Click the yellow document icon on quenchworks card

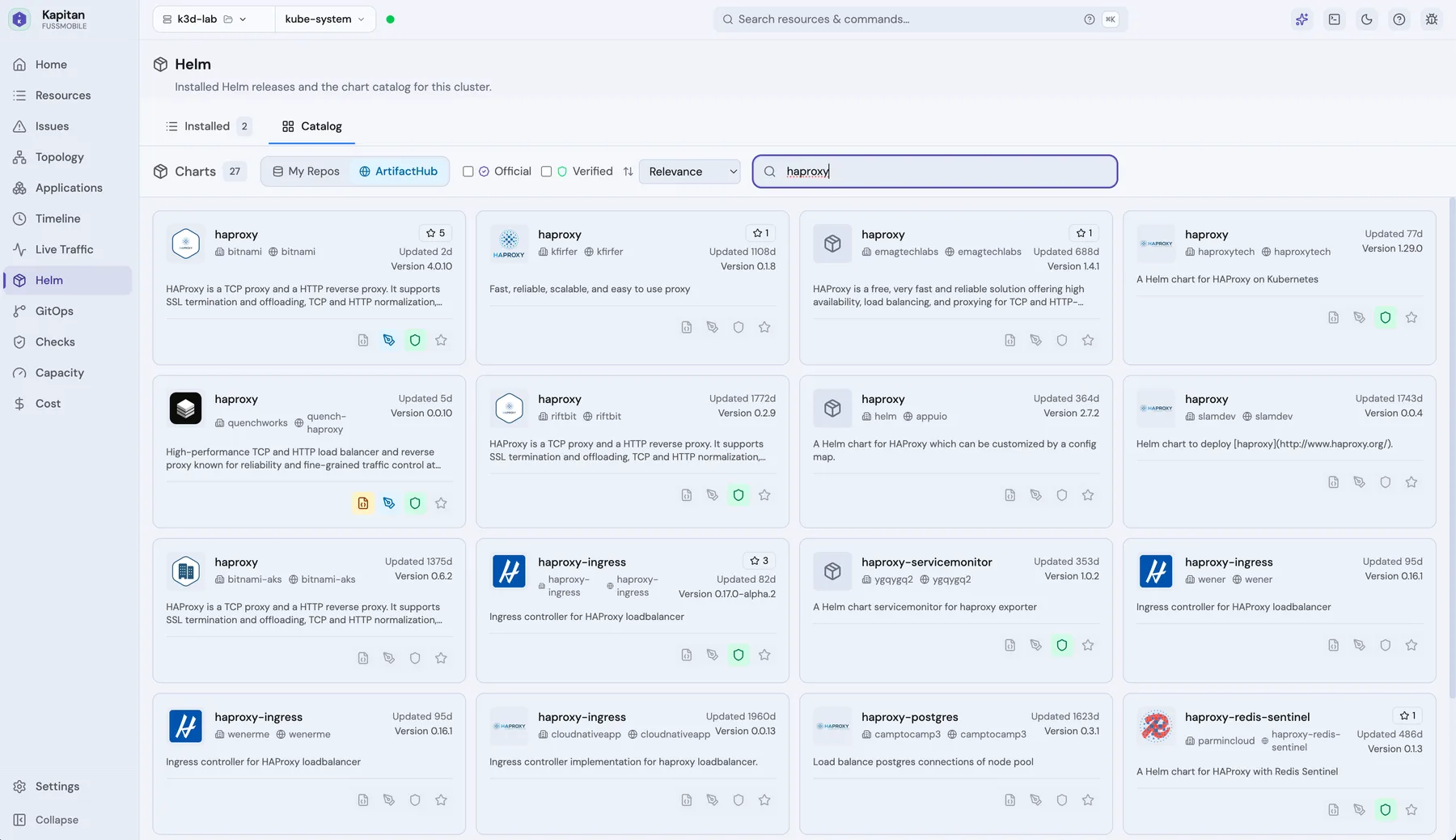point(363,503)
